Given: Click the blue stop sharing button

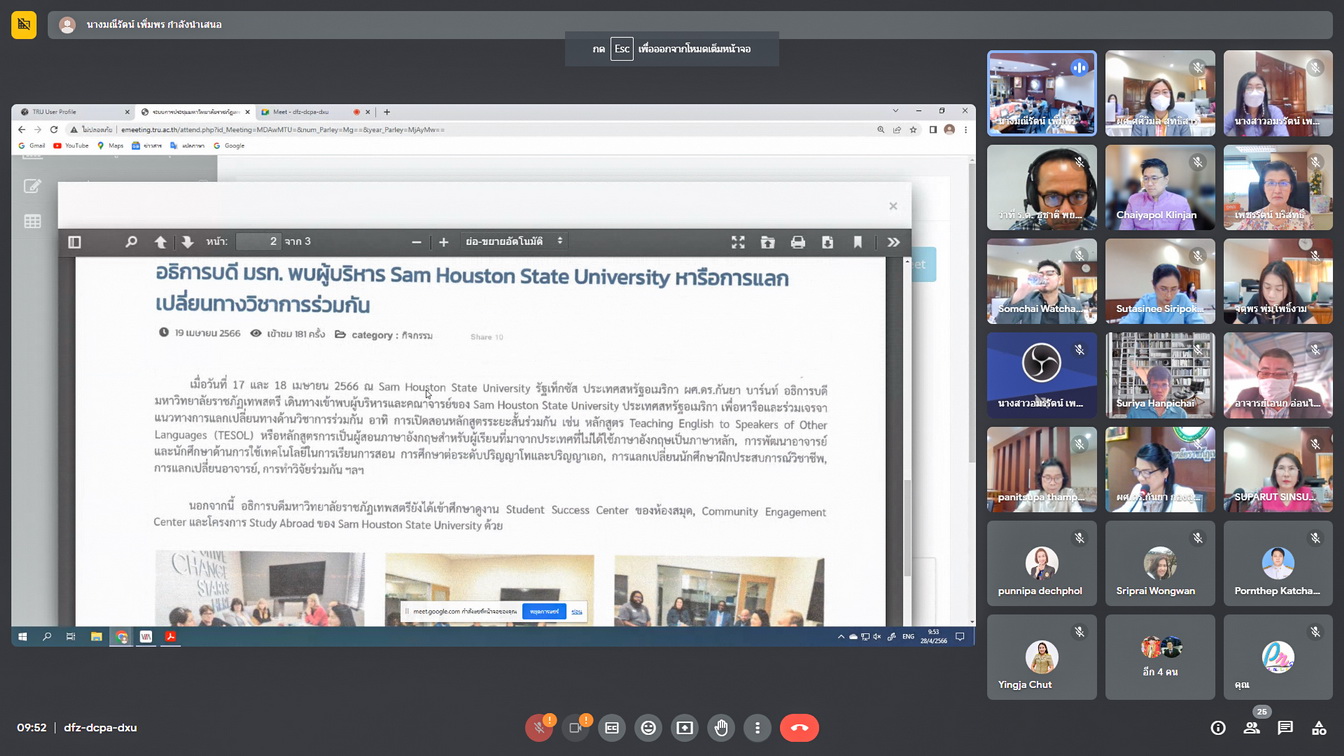Looking at the screenshot, I should point(544,611).
